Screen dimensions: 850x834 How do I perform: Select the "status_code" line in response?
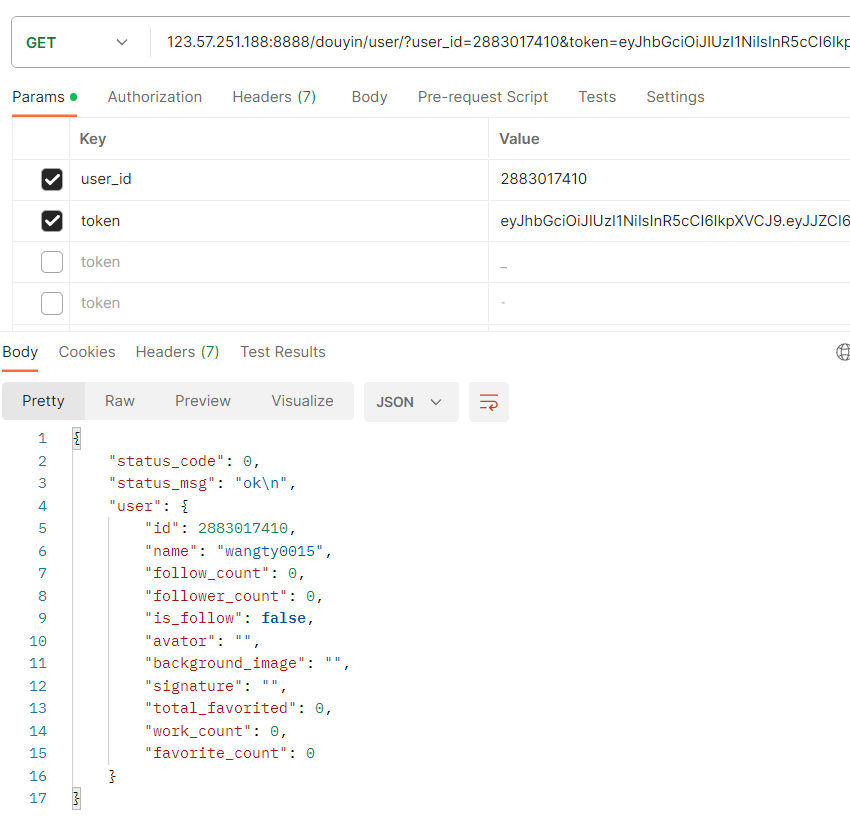pyautogui.click(x=185, y=461)
